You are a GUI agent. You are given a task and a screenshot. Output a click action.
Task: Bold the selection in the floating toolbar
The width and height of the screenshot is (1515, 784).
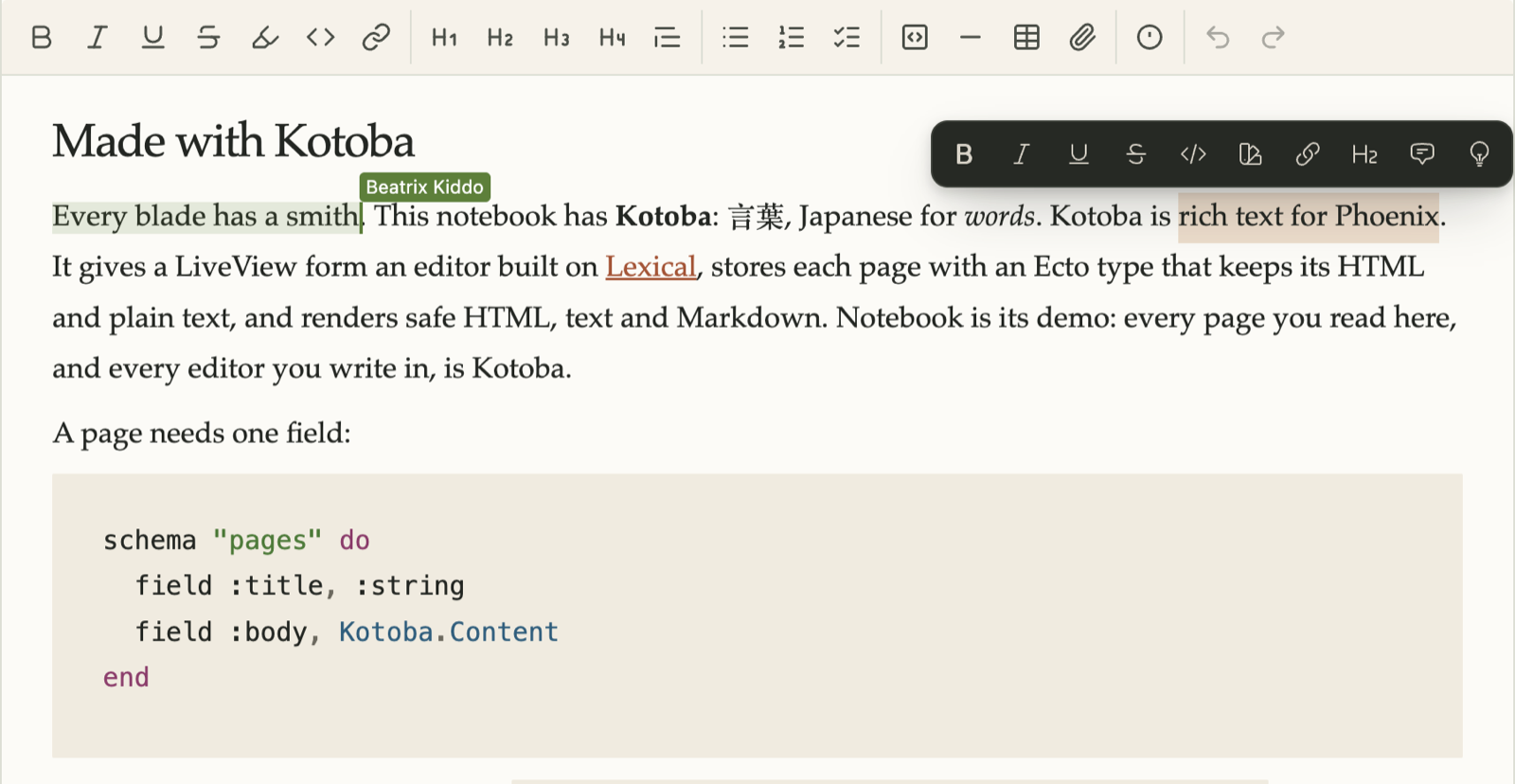click(964, 154)
